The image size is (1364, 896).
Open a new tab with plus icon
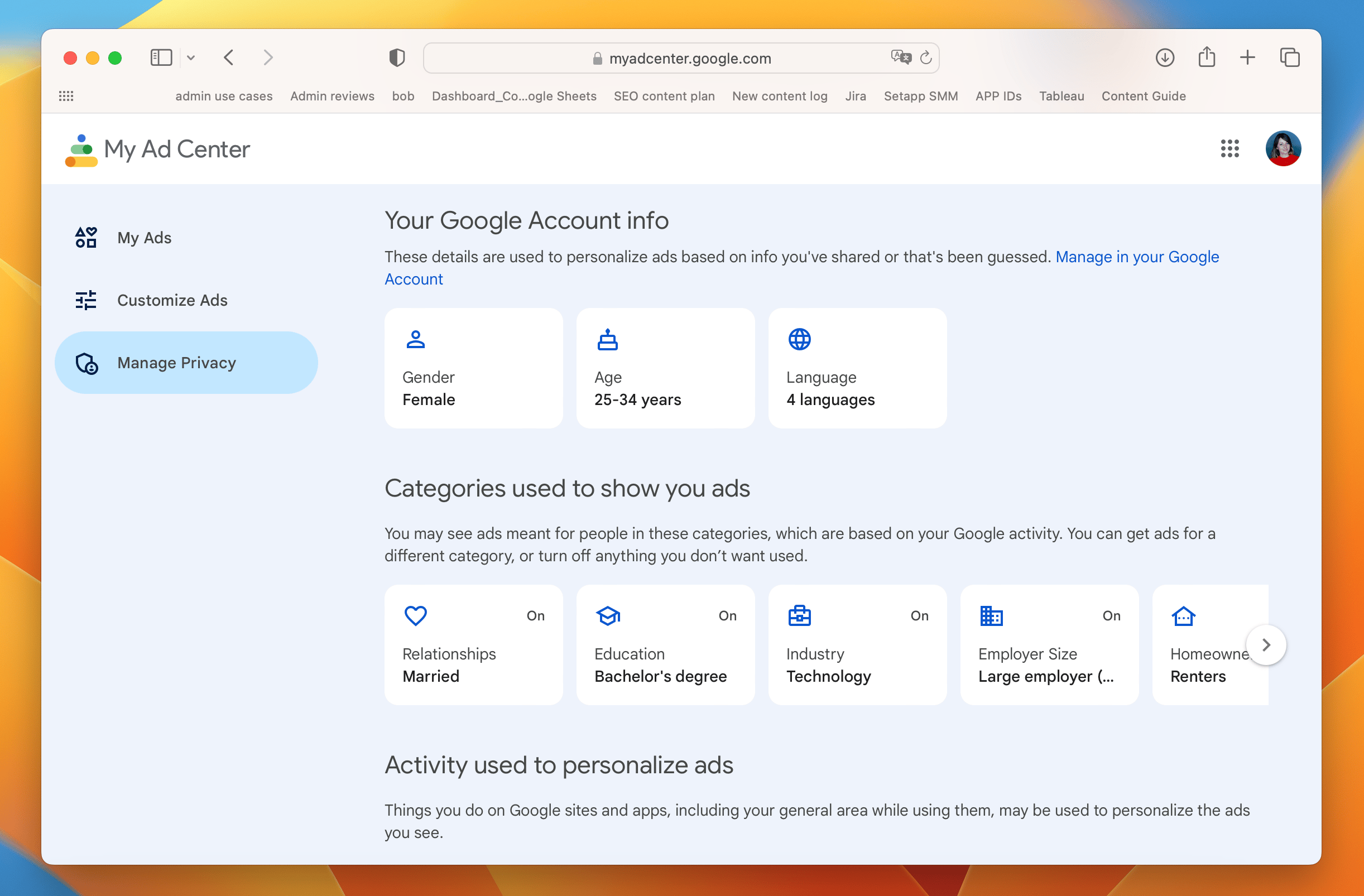pyautogui.click(x=1248, y=58)
